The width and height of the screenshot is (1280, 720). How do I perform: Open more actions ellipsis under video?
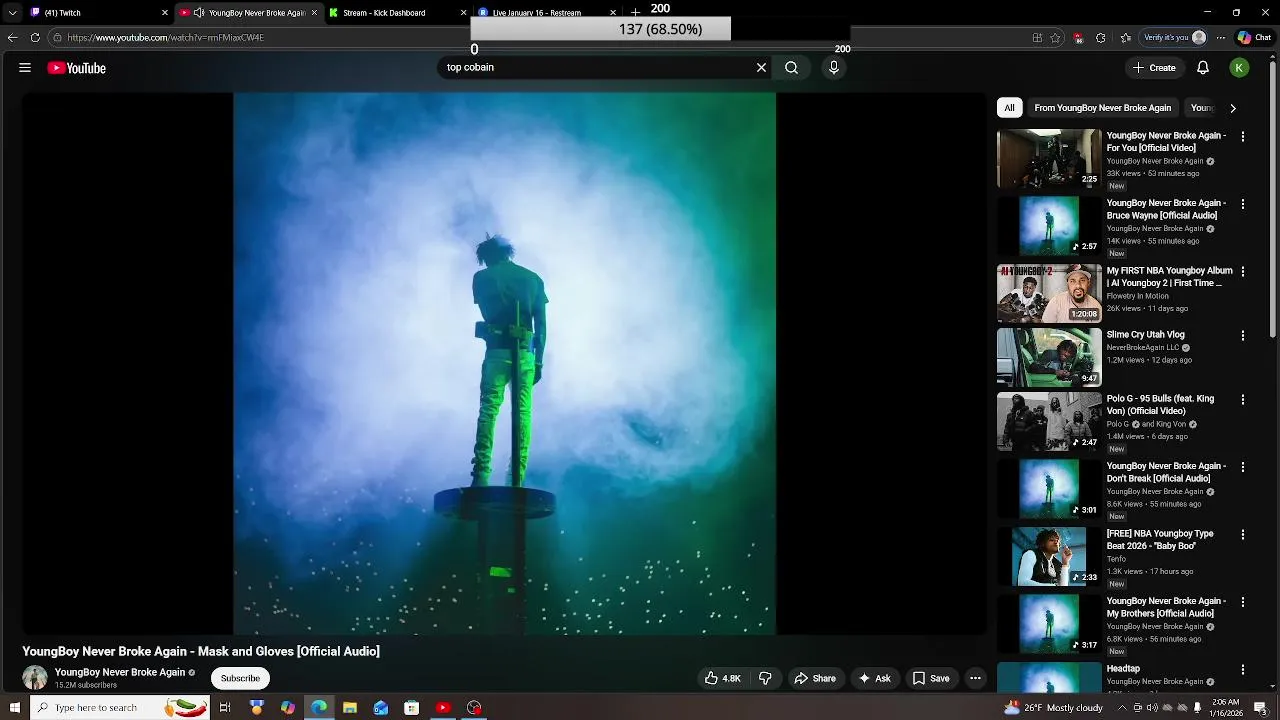pos(975,678)
